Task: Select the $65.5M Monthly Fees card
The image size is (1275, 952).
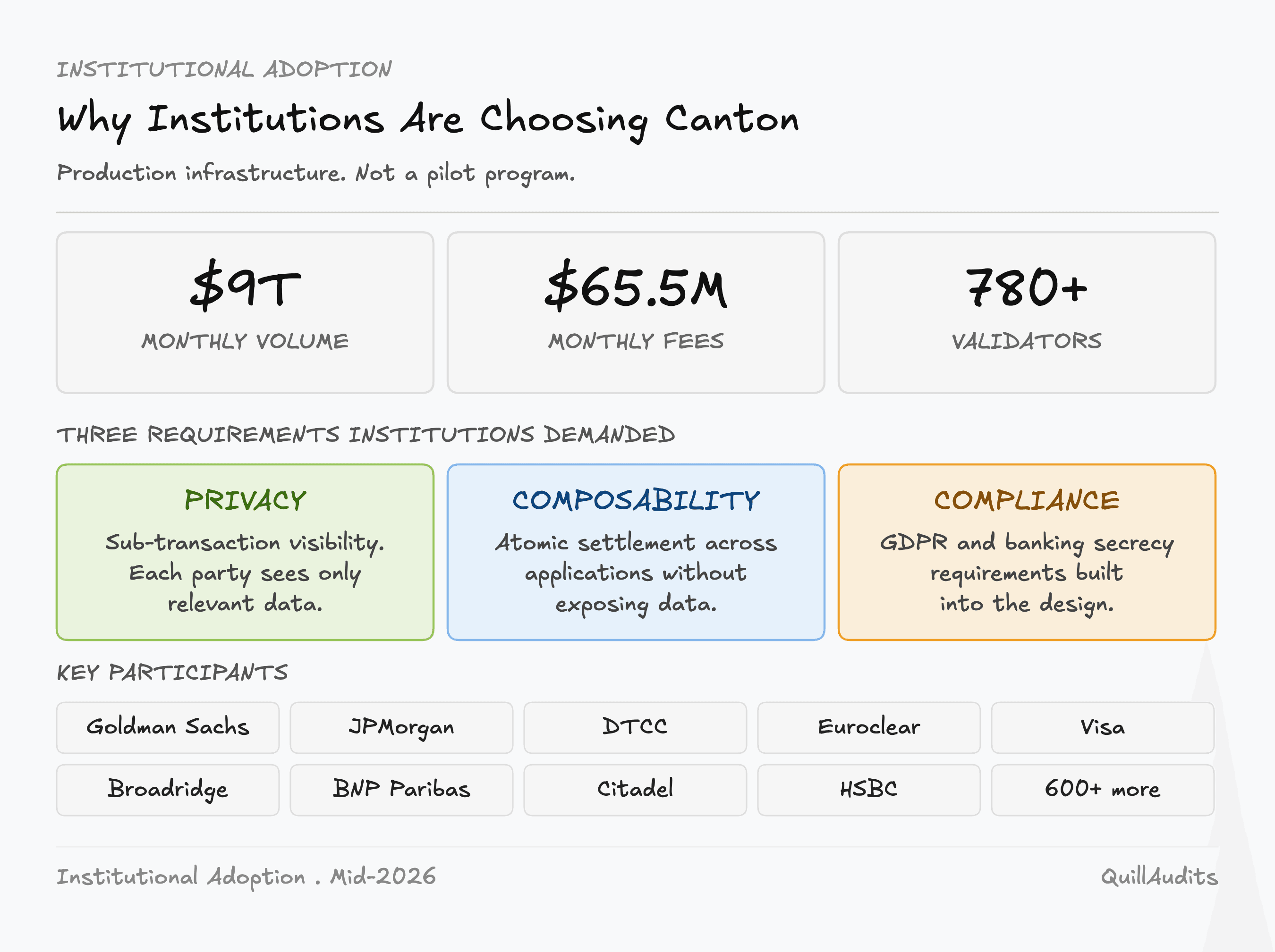Action: [636, 312]
